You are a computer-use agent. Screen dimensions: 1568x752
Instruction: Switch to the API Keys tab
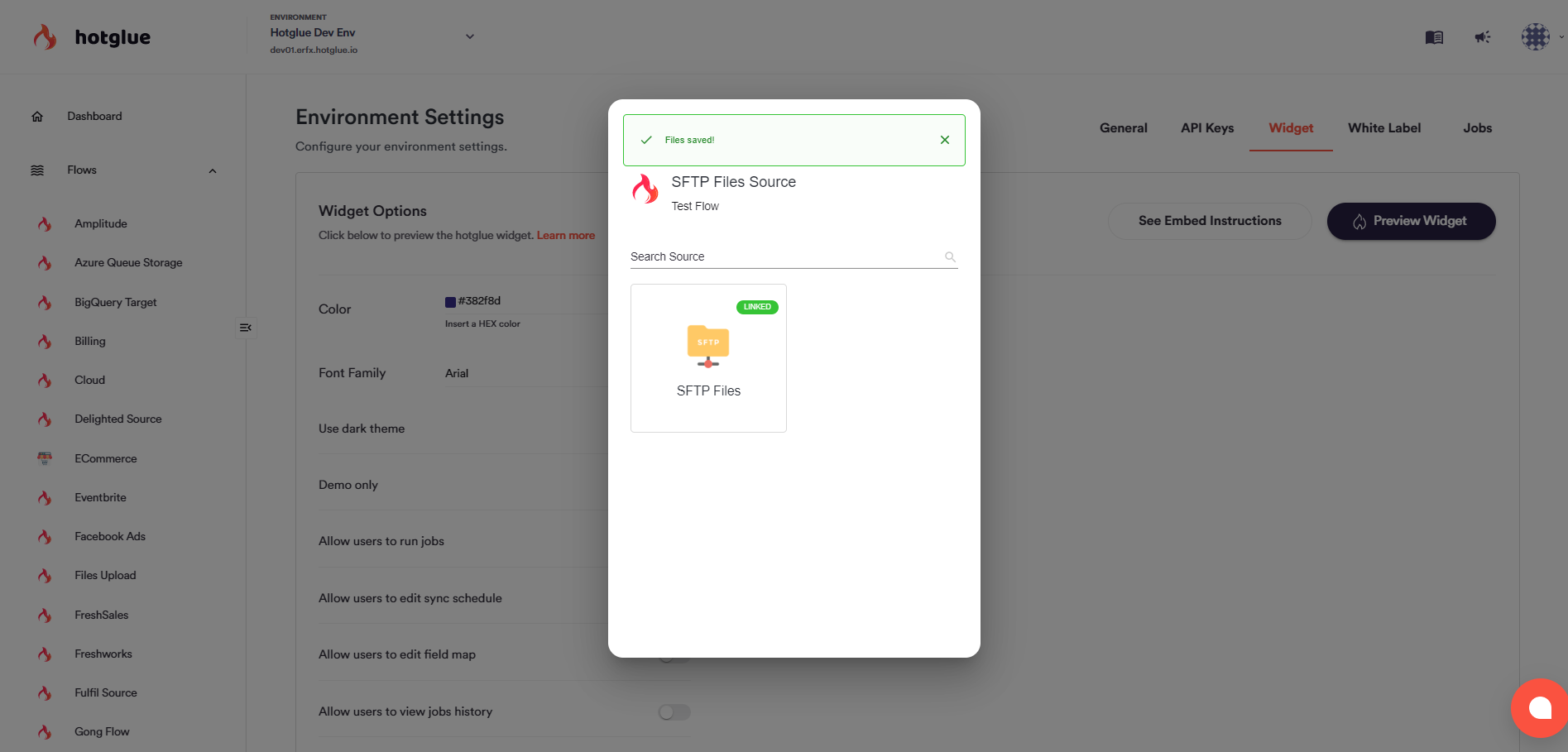(1207, 128)
